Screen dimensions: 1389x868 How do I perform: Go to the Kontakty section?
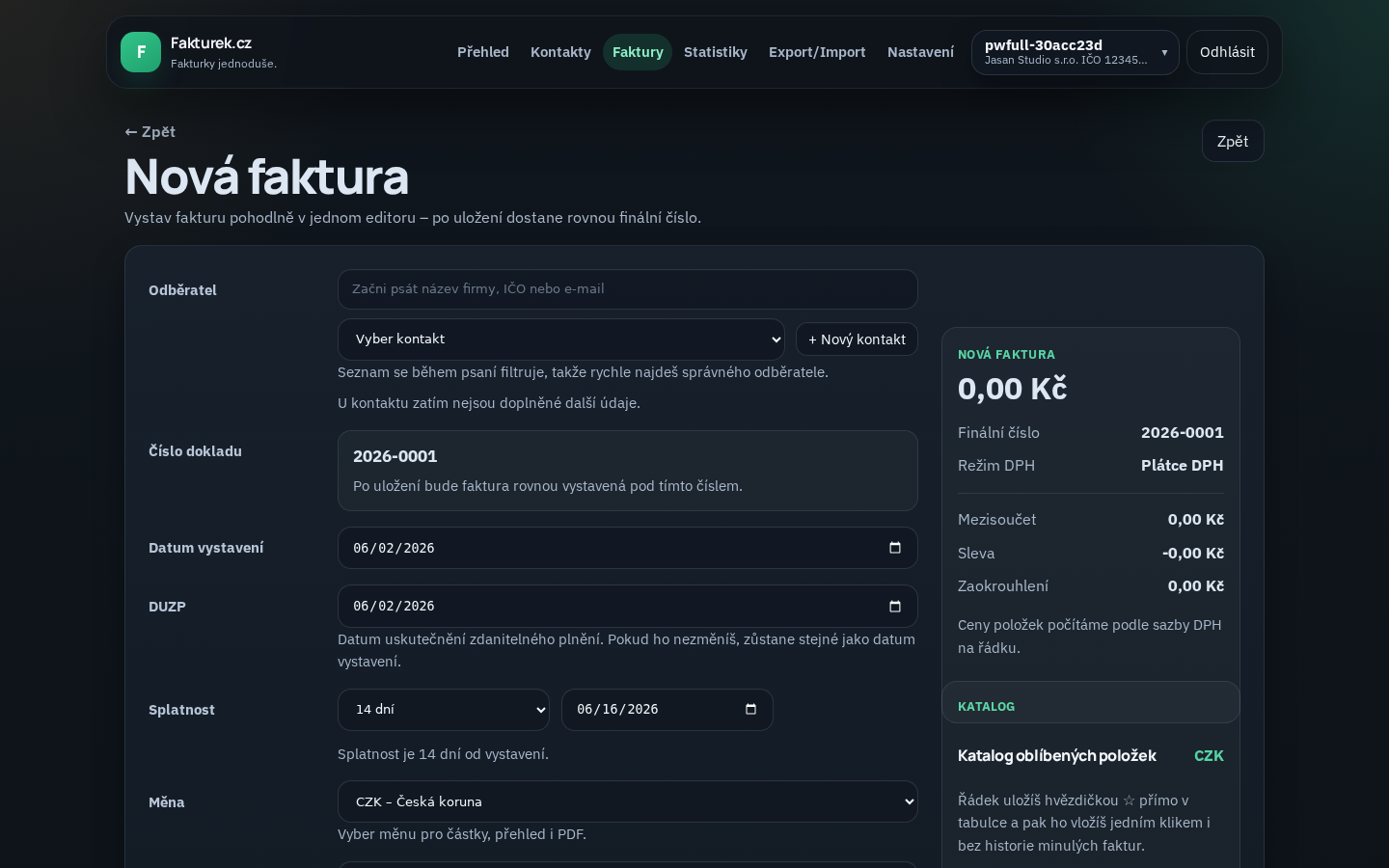point(560,52)
